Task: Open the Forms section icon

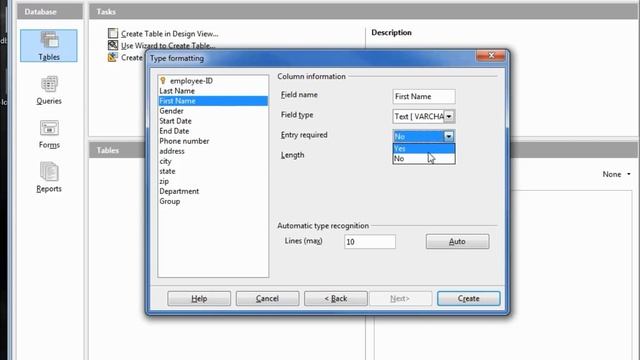Action: click(x=49, y=128)
